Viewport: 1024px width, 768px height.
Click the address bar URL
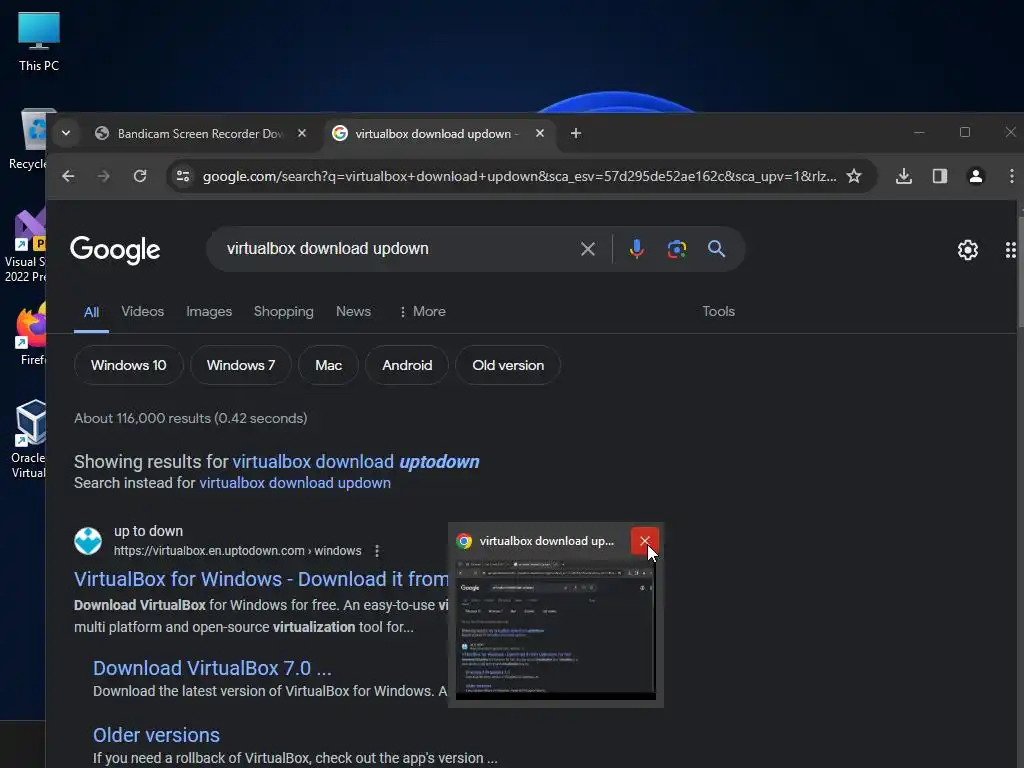(519, 176)
